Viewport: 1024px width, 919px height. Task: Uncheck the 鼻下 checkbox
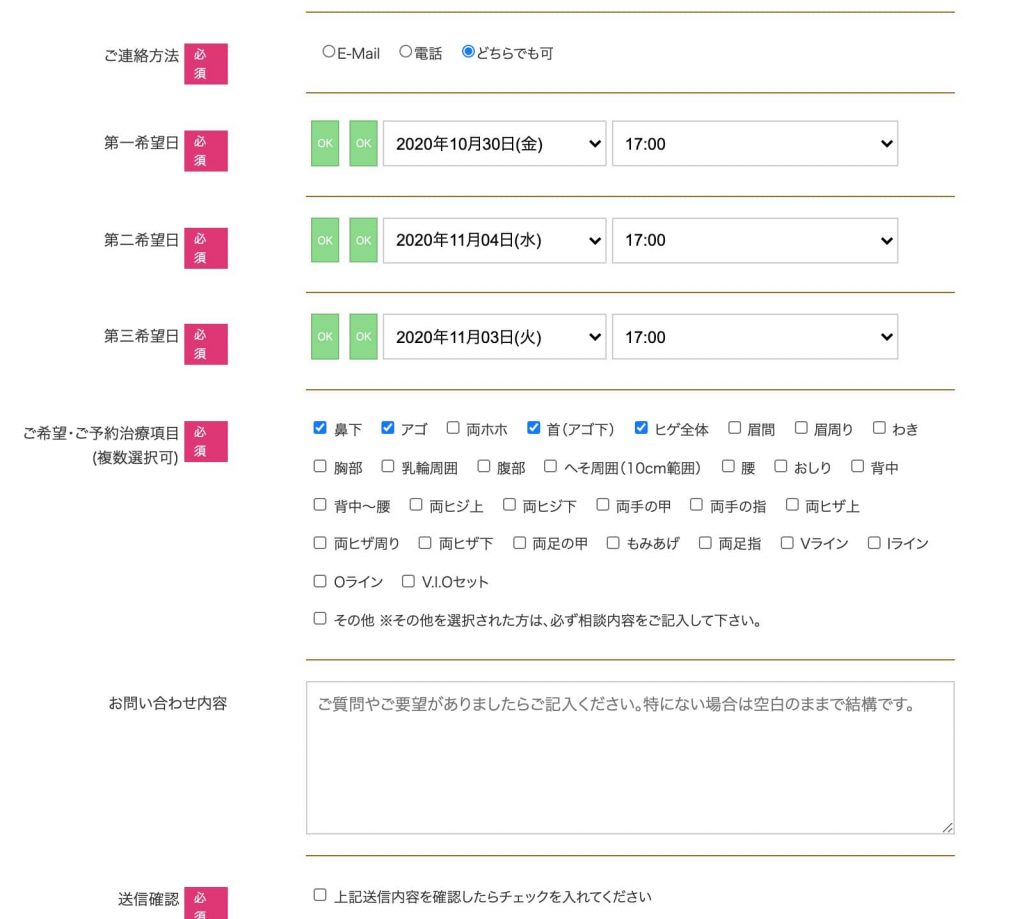(320, 428)
